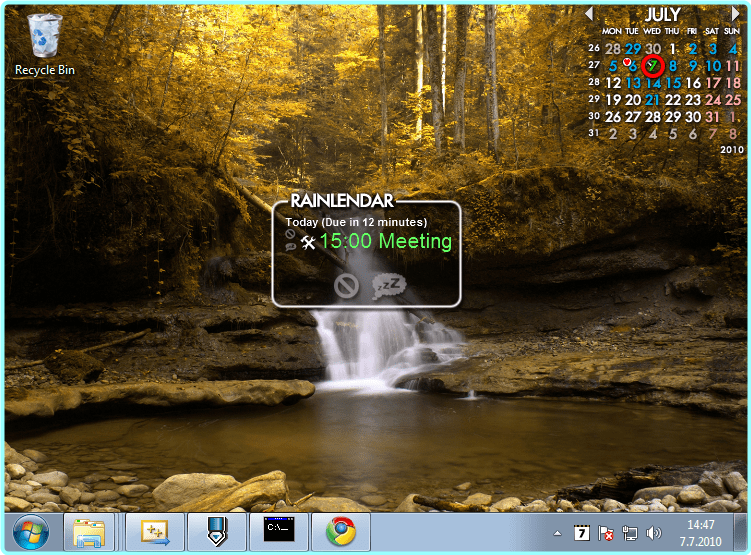Click the 15:00 Meeting event text

(x=385, y=241)
